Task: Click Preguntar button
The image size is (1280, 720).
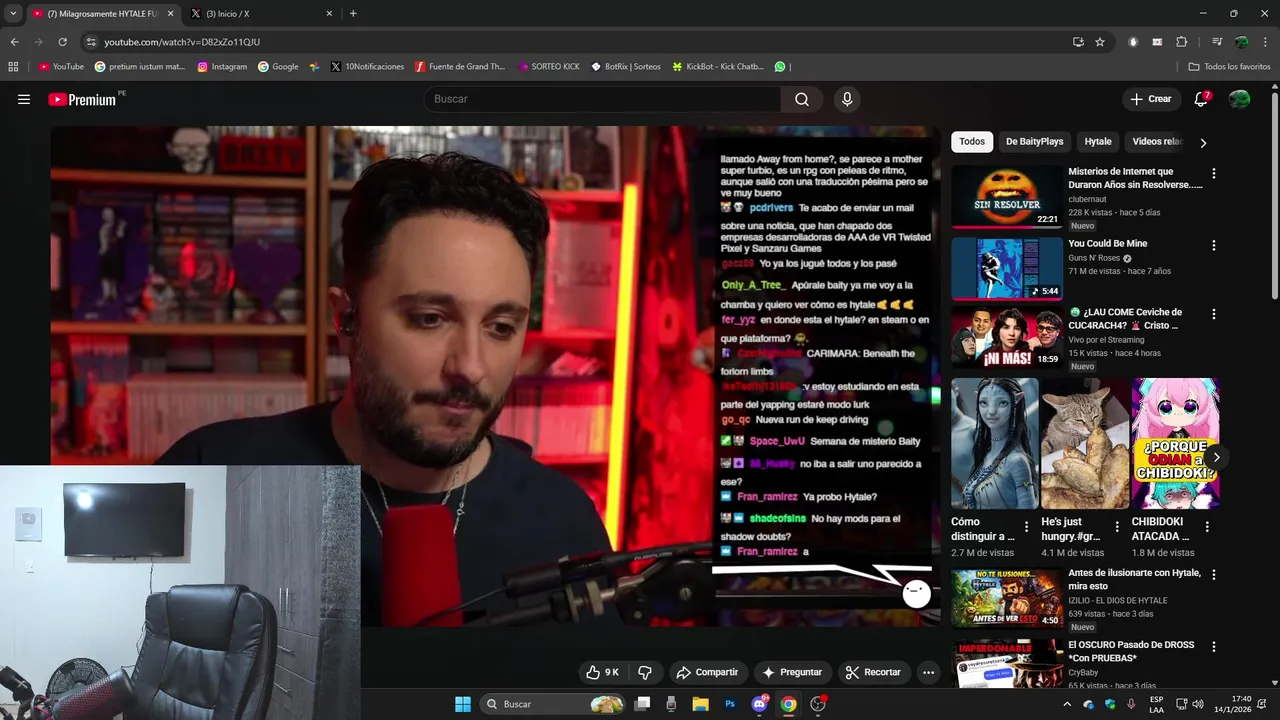Action: pos(792,672)
